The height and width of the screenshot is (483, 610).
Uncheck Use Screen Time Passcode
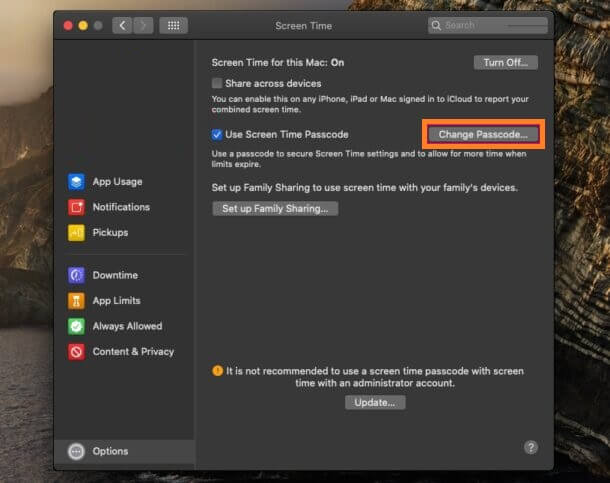217,134
